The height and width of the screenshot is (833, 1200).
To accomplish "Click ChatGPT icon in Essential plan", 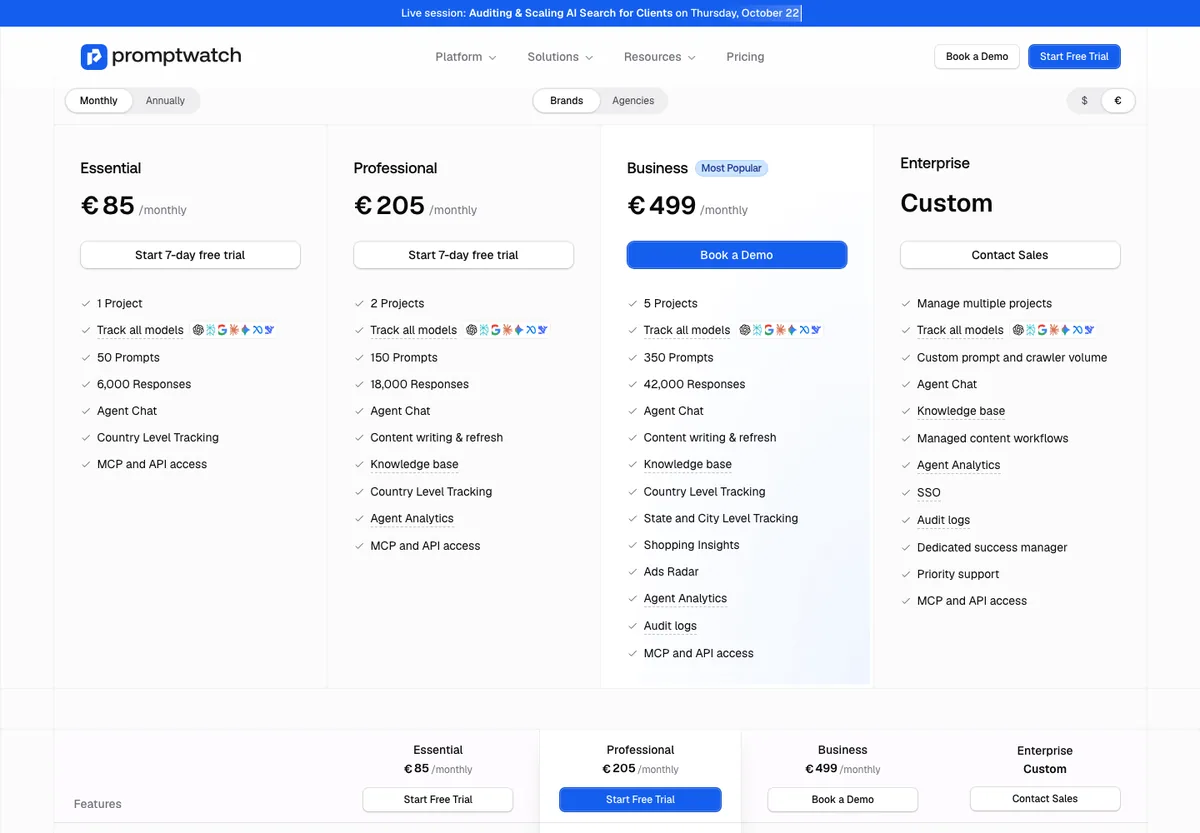I will pos(198,330).
